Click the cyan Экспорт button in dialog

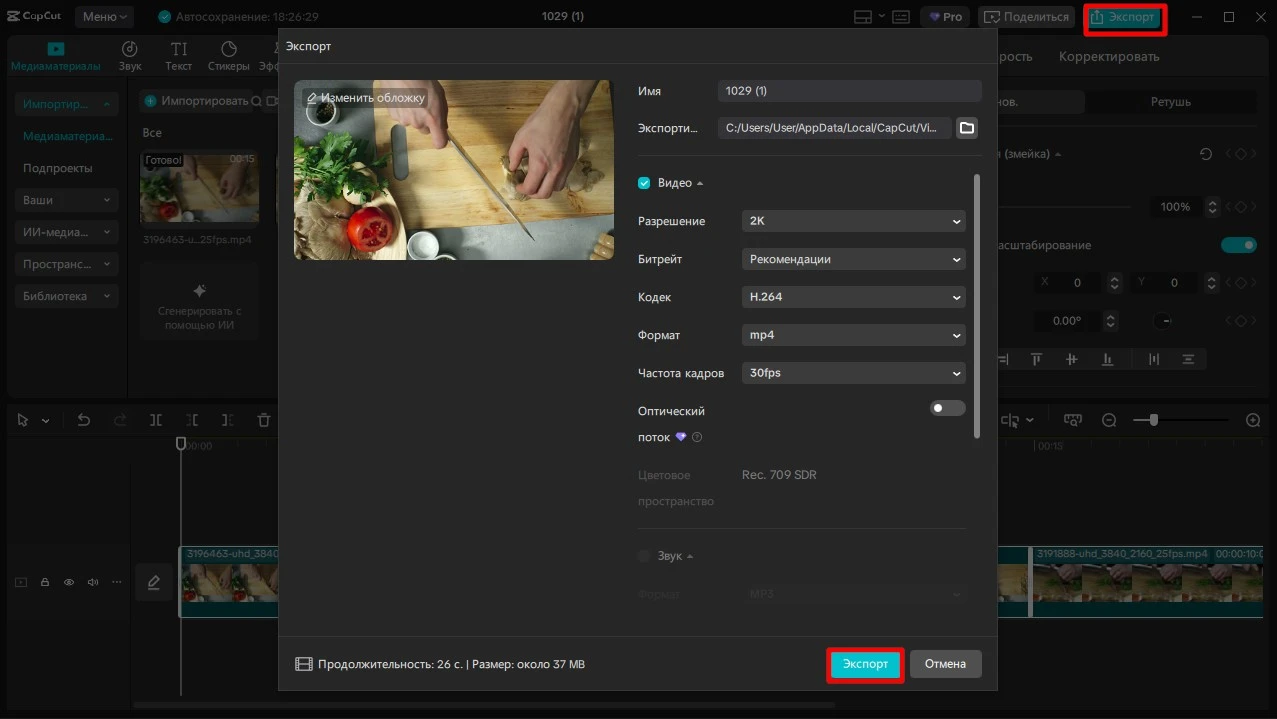click(x=865, y=664)
